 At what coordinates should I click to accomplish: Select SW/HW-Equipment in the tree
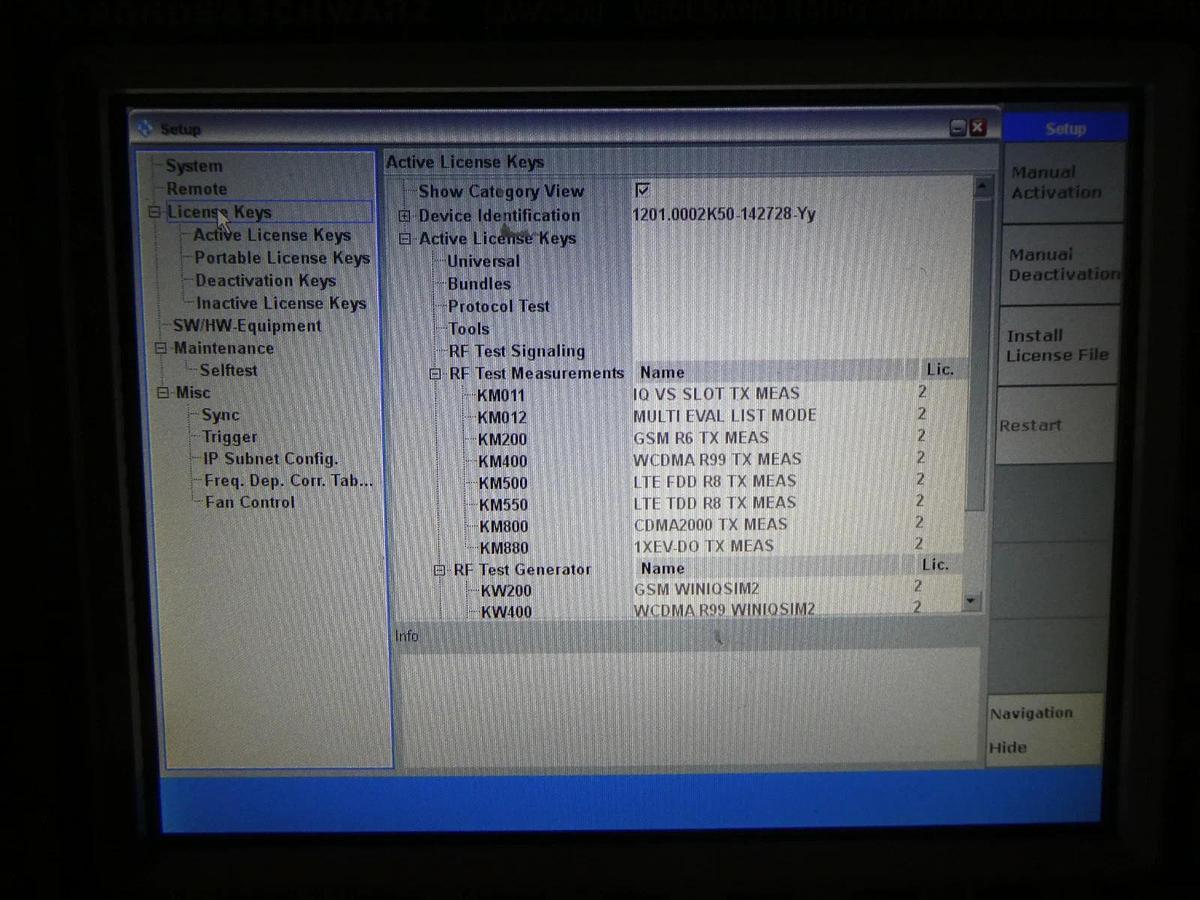pyautogui.click(x=247, y=326)
